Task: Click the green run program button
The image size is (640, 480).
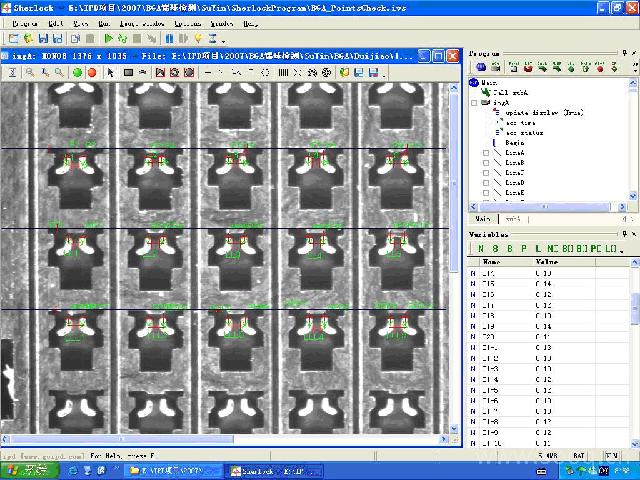Action: point(108,38)
